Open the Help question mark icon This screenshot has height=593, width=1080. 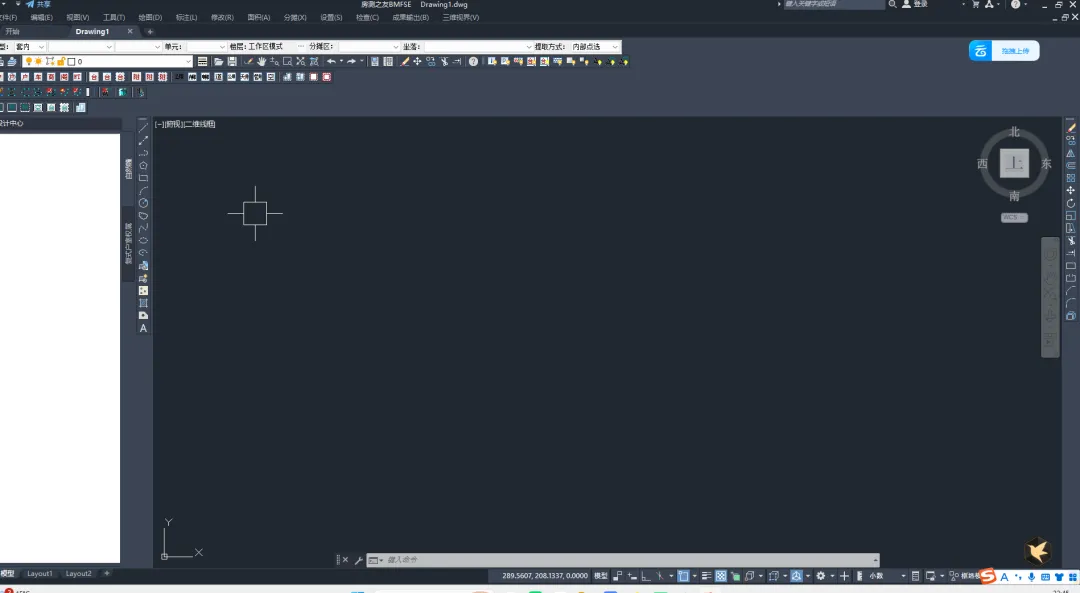(x=473, y=62)
